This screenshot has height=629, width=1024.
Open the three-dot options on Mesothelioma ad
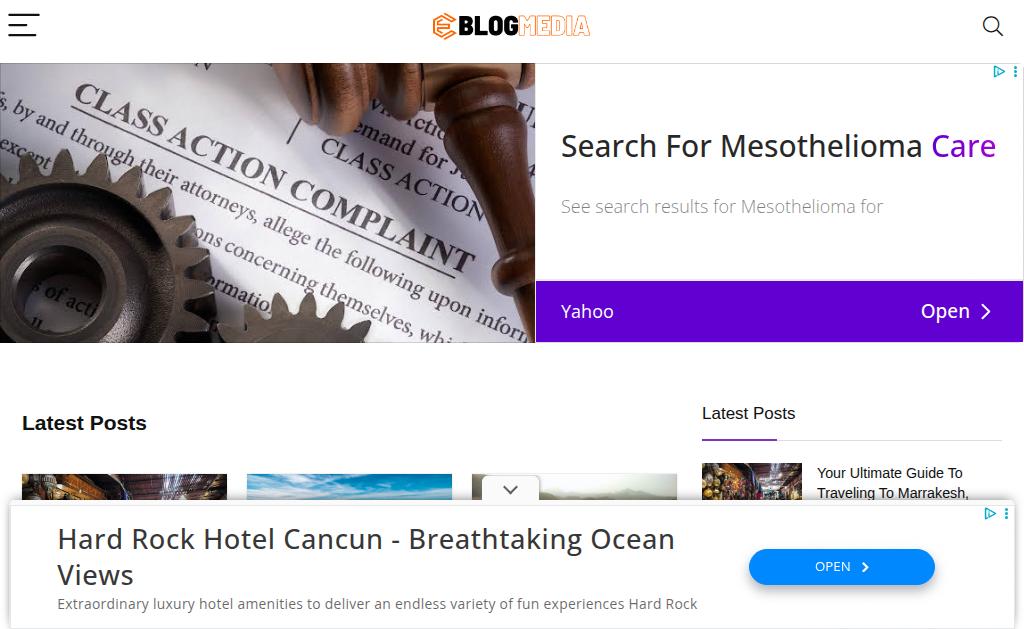tap(1015, 71)
